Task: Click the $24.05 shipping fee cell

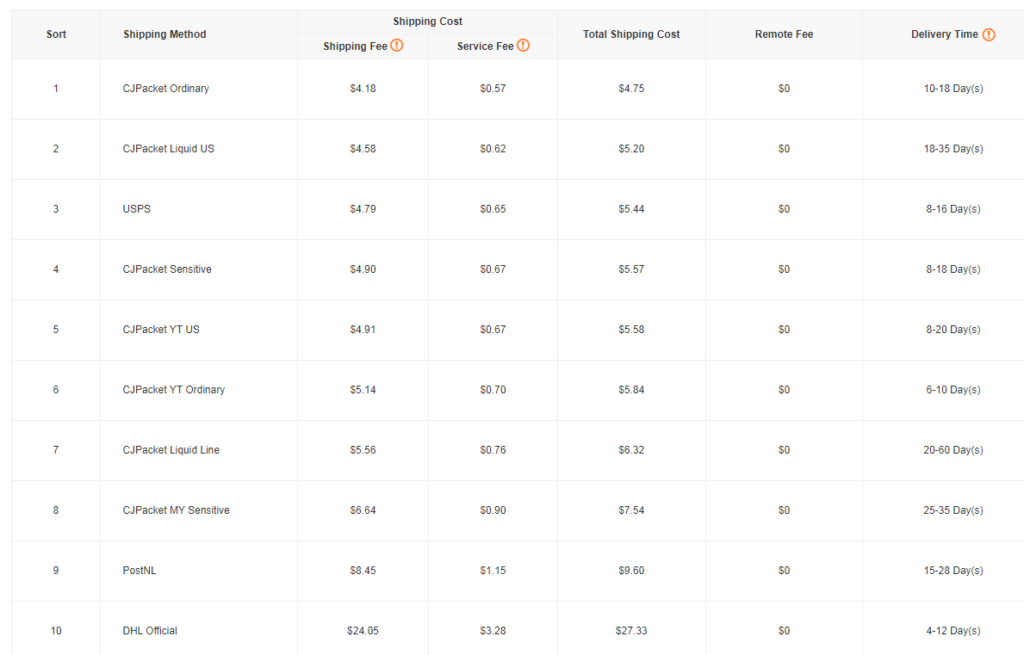Action: [362, 631]
